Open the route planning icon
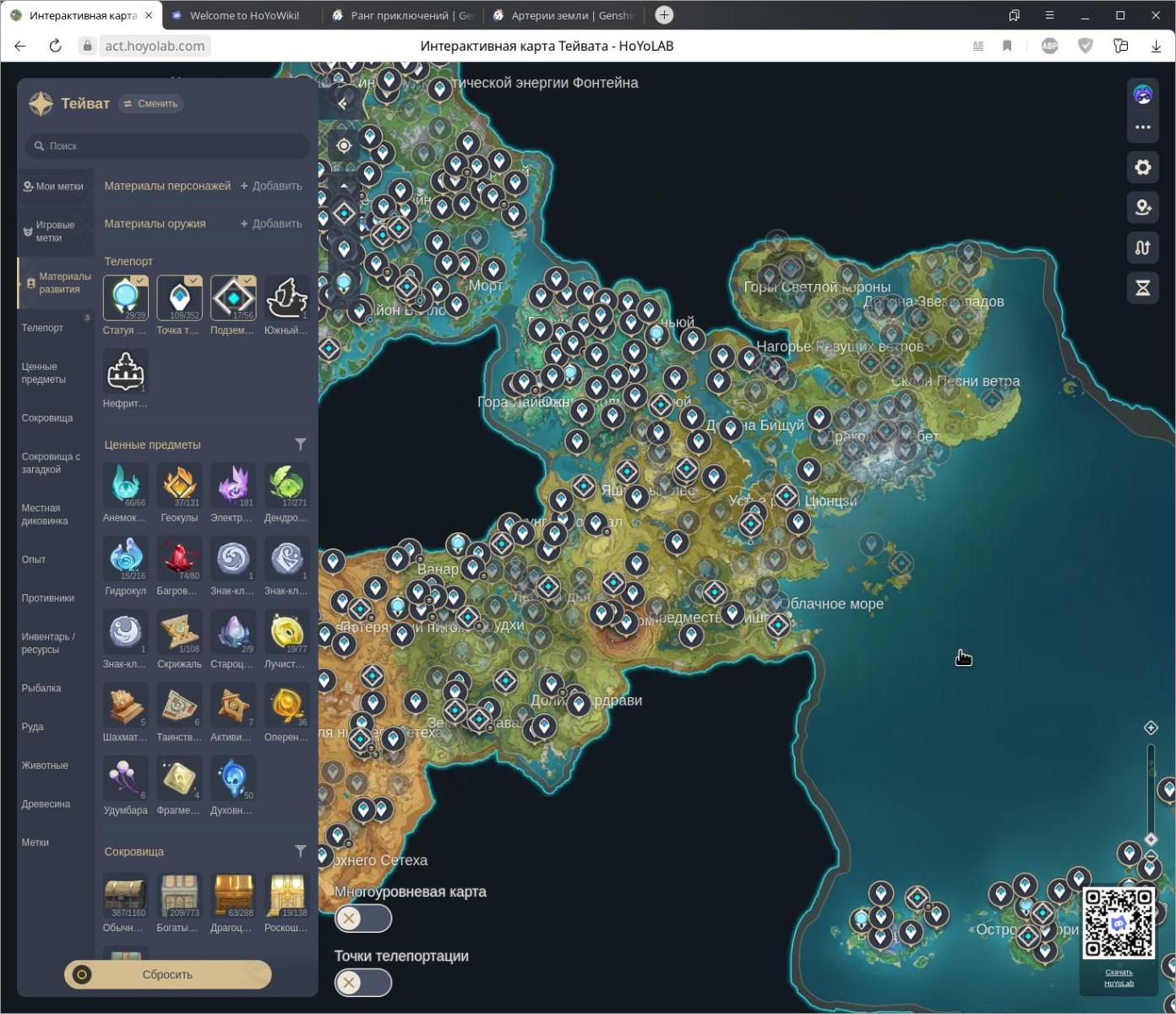Screen dimensions: 1176x1014 [x=1143, y=248]
